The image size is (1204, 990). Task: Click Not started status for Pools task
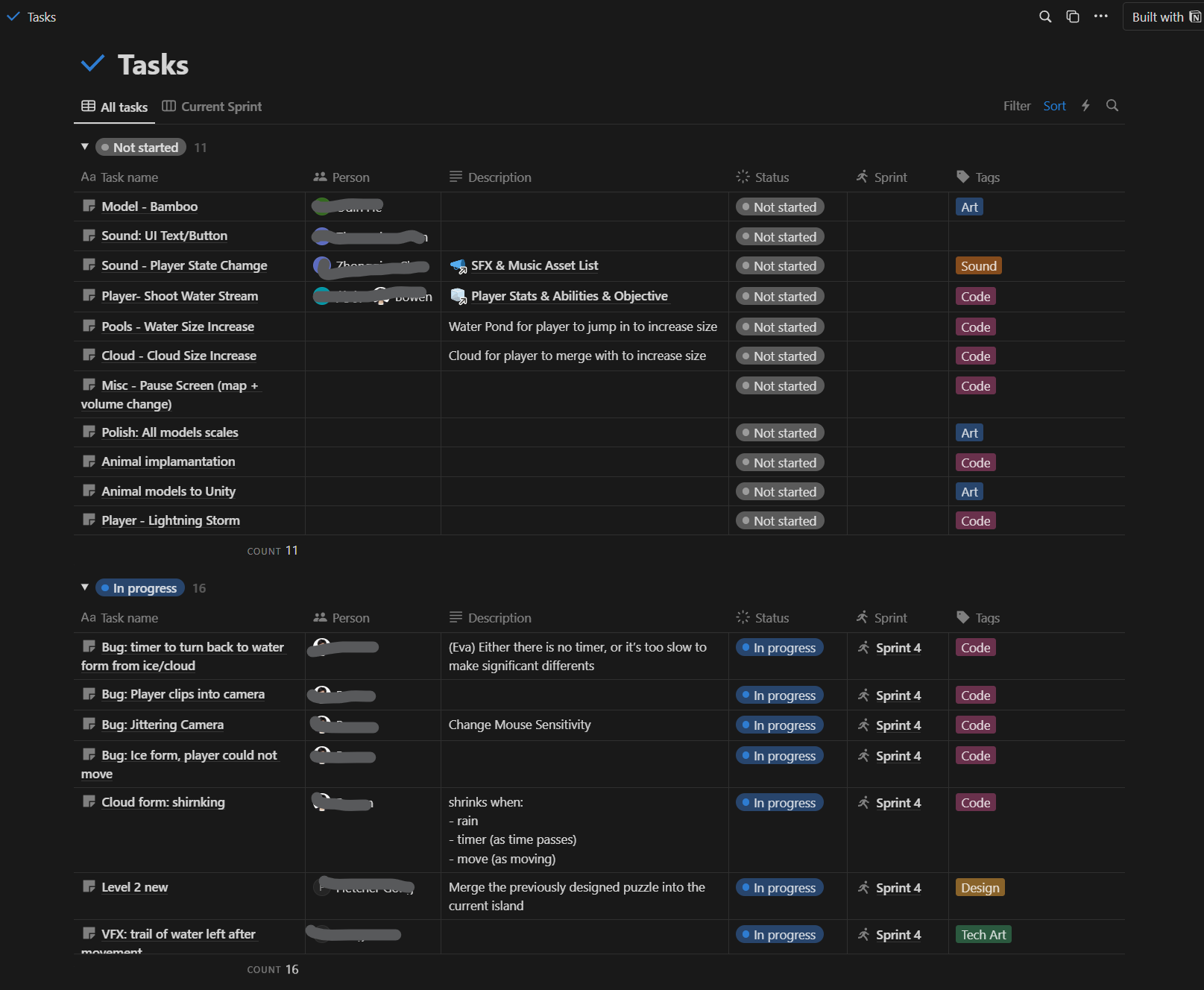pos(780,327)
